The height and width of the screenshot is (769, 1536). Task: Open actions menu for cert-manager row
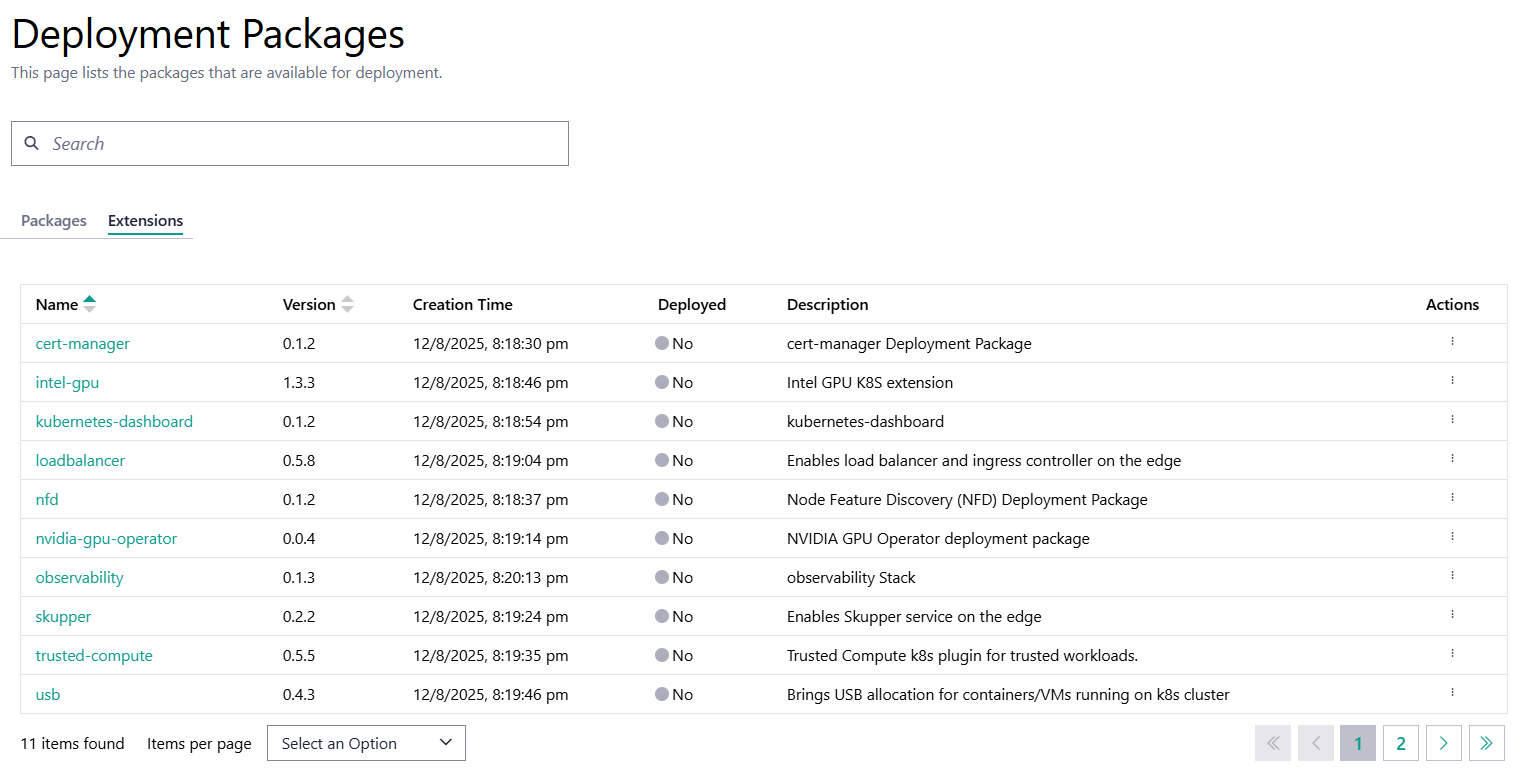pos(1452,342)
